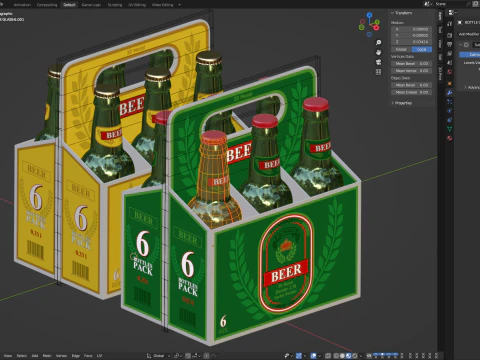Image resolution: width=480 pixels, height=360 pixels.
Task: Click the pan view hand icon
Action: [x=378, y=52]
